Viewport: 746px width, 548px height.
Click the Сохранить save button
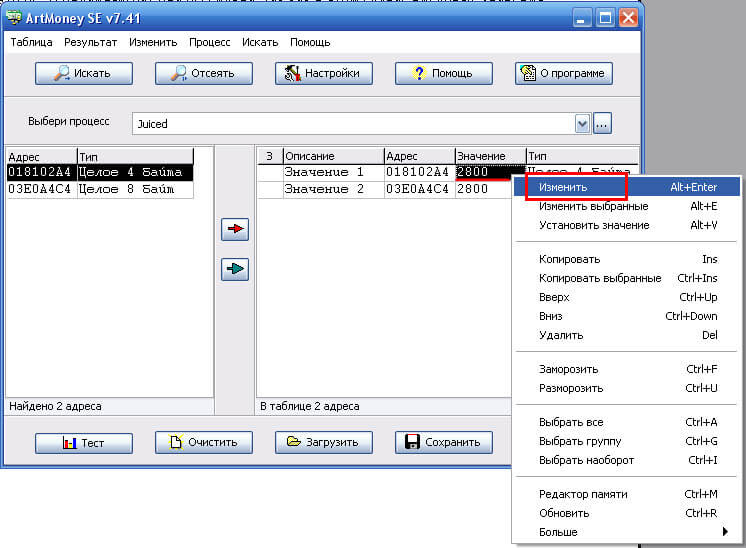(x=443, y=442)
